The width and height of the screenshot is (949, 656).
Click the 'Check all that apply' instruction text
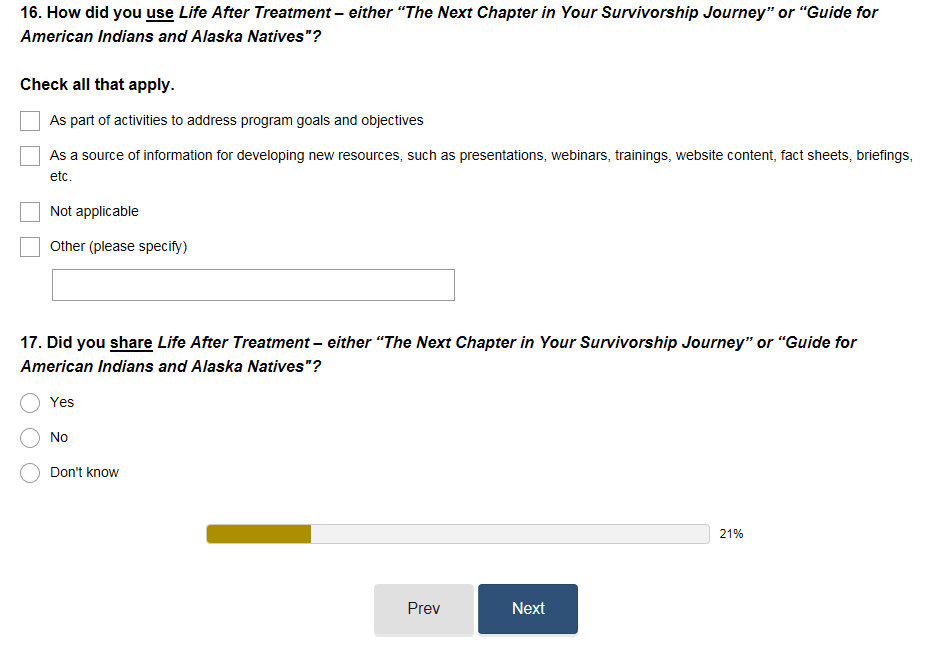[x=97, y=85]
